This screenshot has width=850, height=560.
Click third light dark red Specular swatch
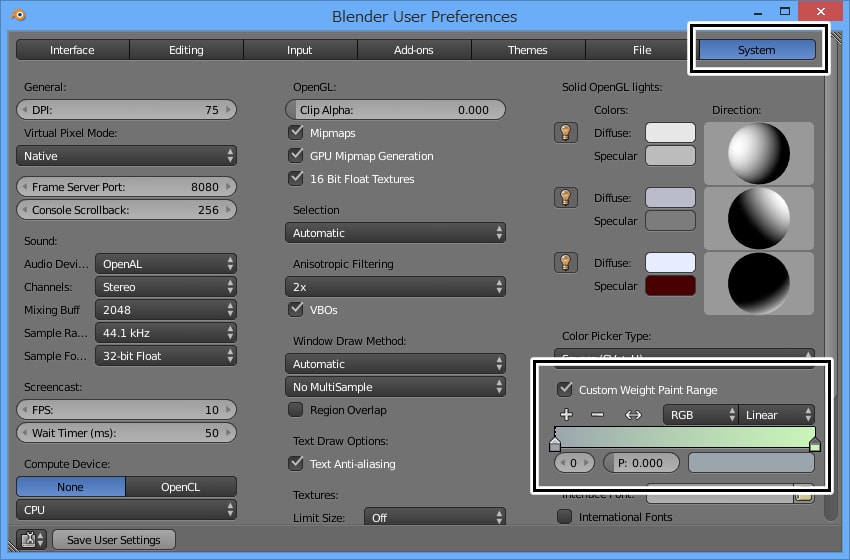coord(670,286)
